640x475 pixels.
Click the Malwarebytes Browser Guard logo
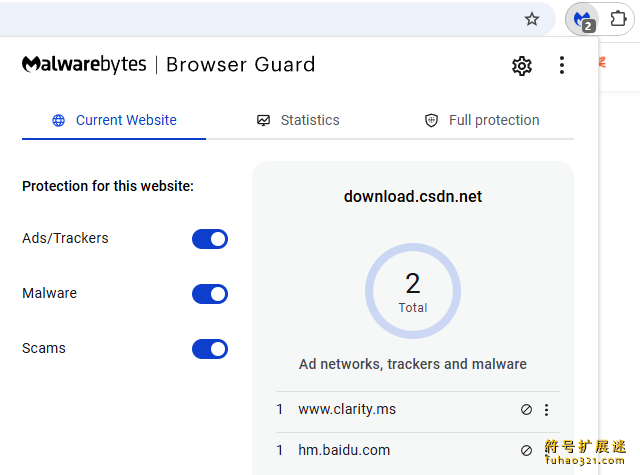pos(168,65)
